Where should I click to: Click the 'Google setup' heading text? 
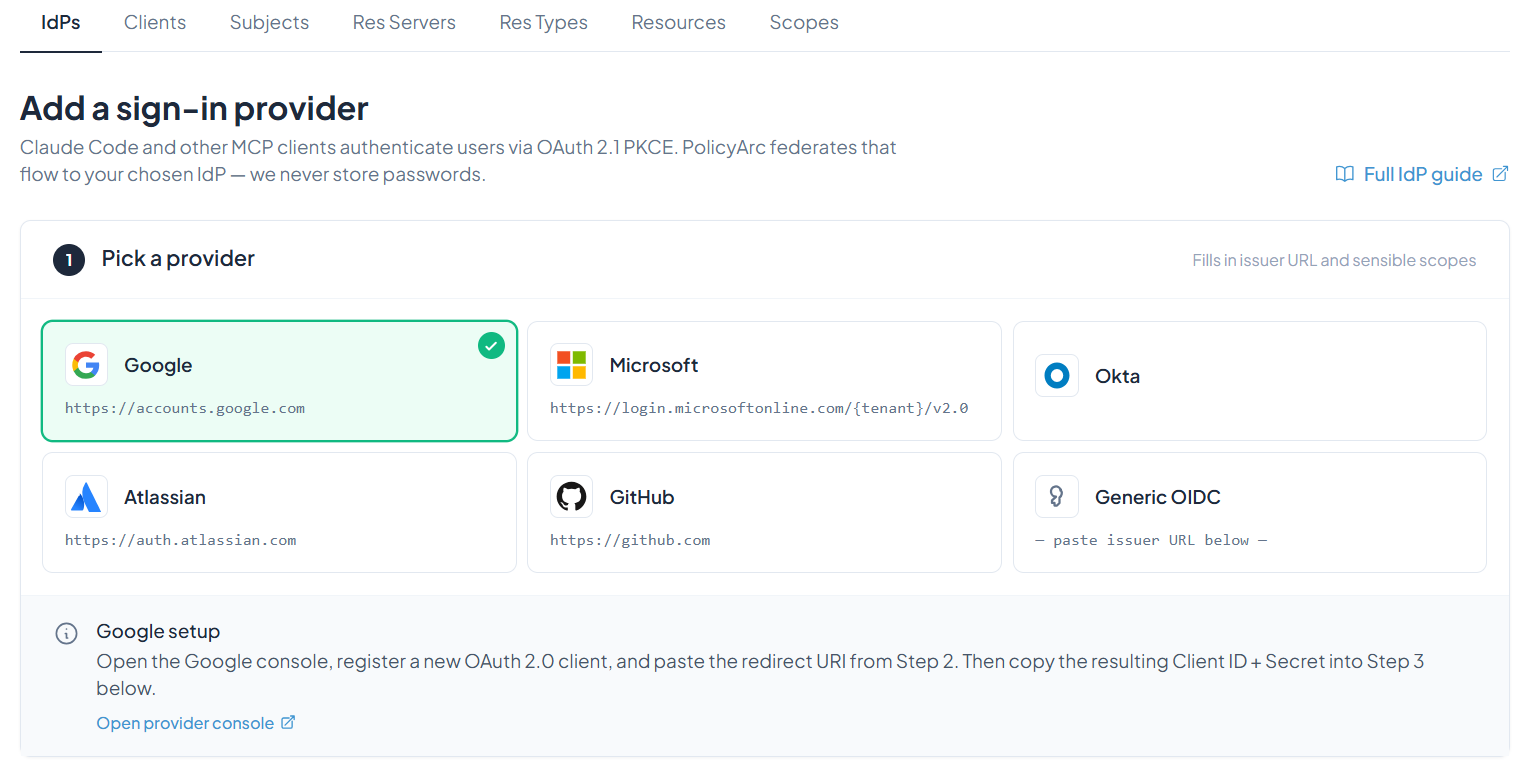click(x=158, y=632)
